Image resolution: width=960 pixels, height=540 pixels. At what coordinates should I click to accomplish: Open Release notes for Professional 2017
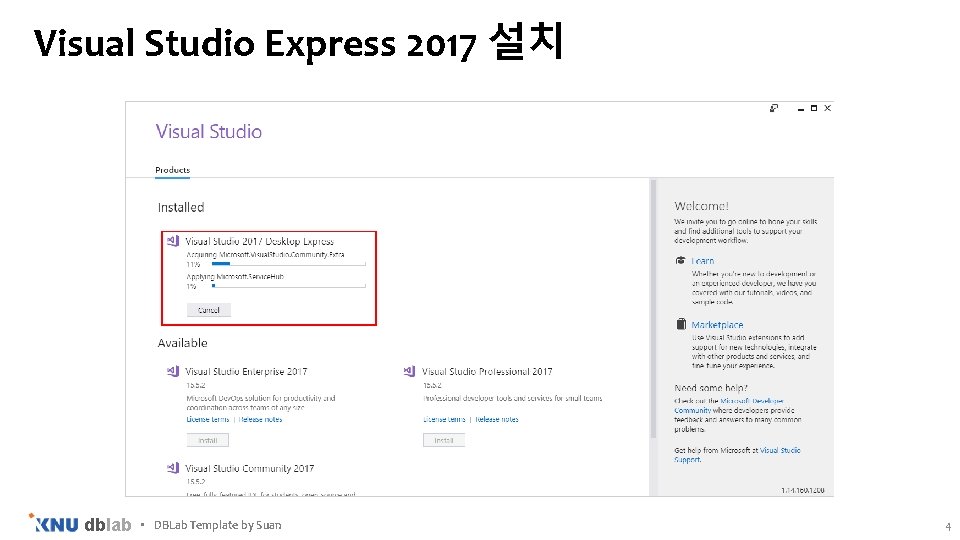497,419
